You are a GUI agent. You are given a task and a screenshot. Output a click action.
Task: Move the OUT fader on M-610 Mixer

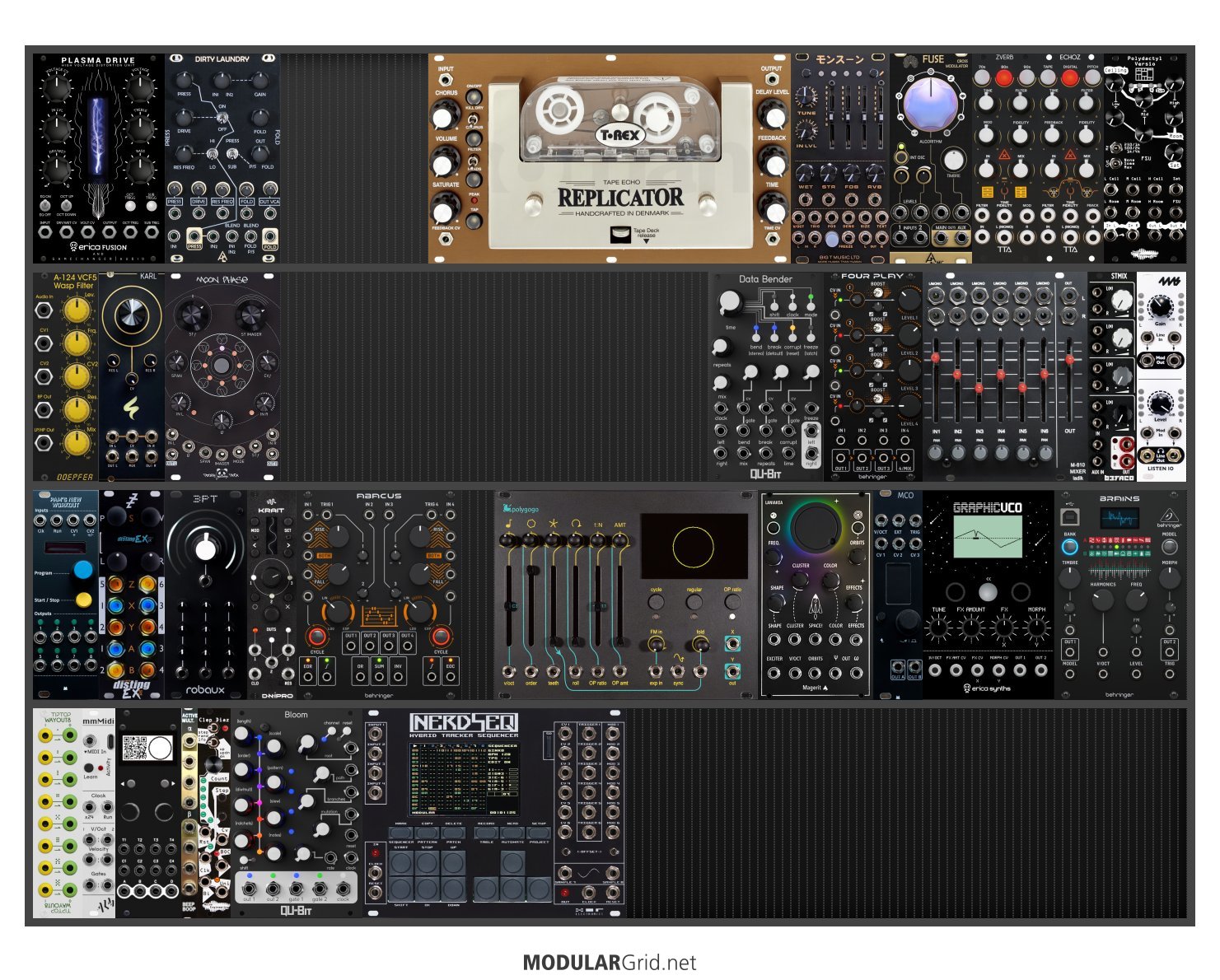coord(1068,360)
